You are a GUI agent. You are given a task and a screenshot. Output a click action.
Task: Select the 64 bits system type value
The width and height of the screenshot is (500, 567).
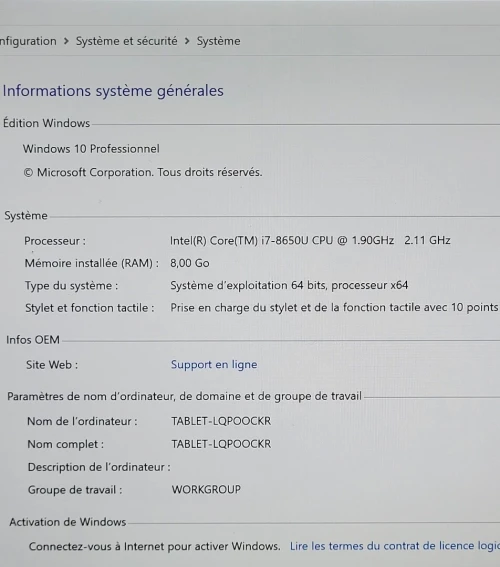tap(289, 285)
